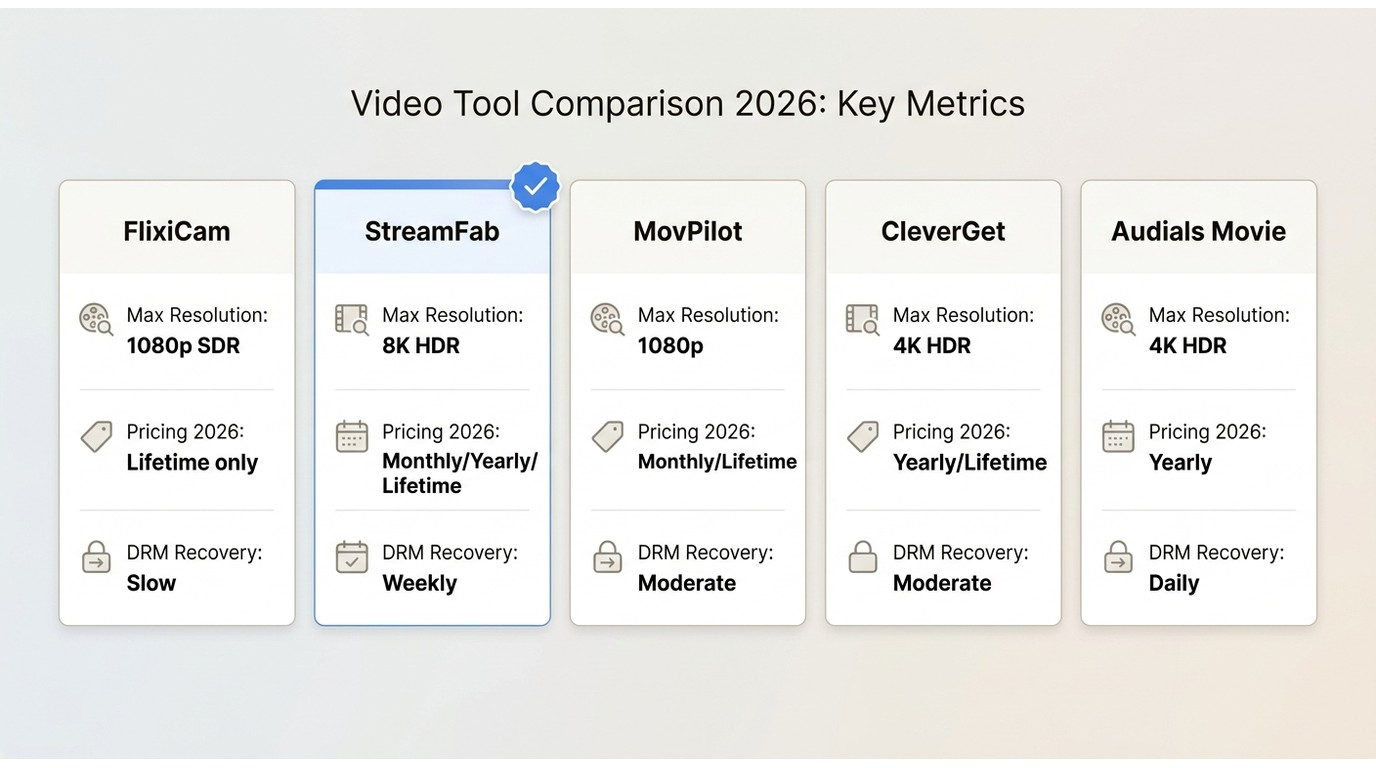The image size is (1376, 768).
Task: Click the MovPilot DRM Recovery lock icon
Action: click(608, 557)
